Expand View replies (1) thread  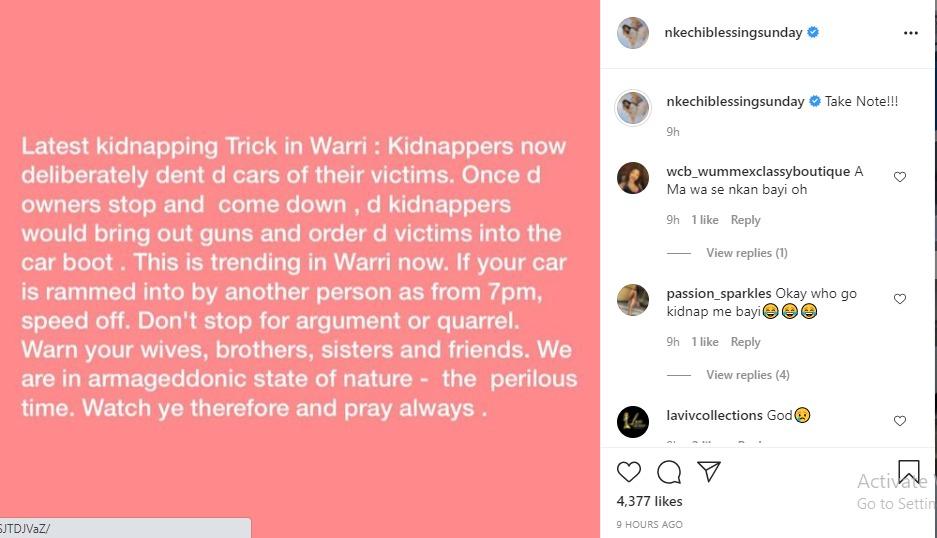pos(746,253)
